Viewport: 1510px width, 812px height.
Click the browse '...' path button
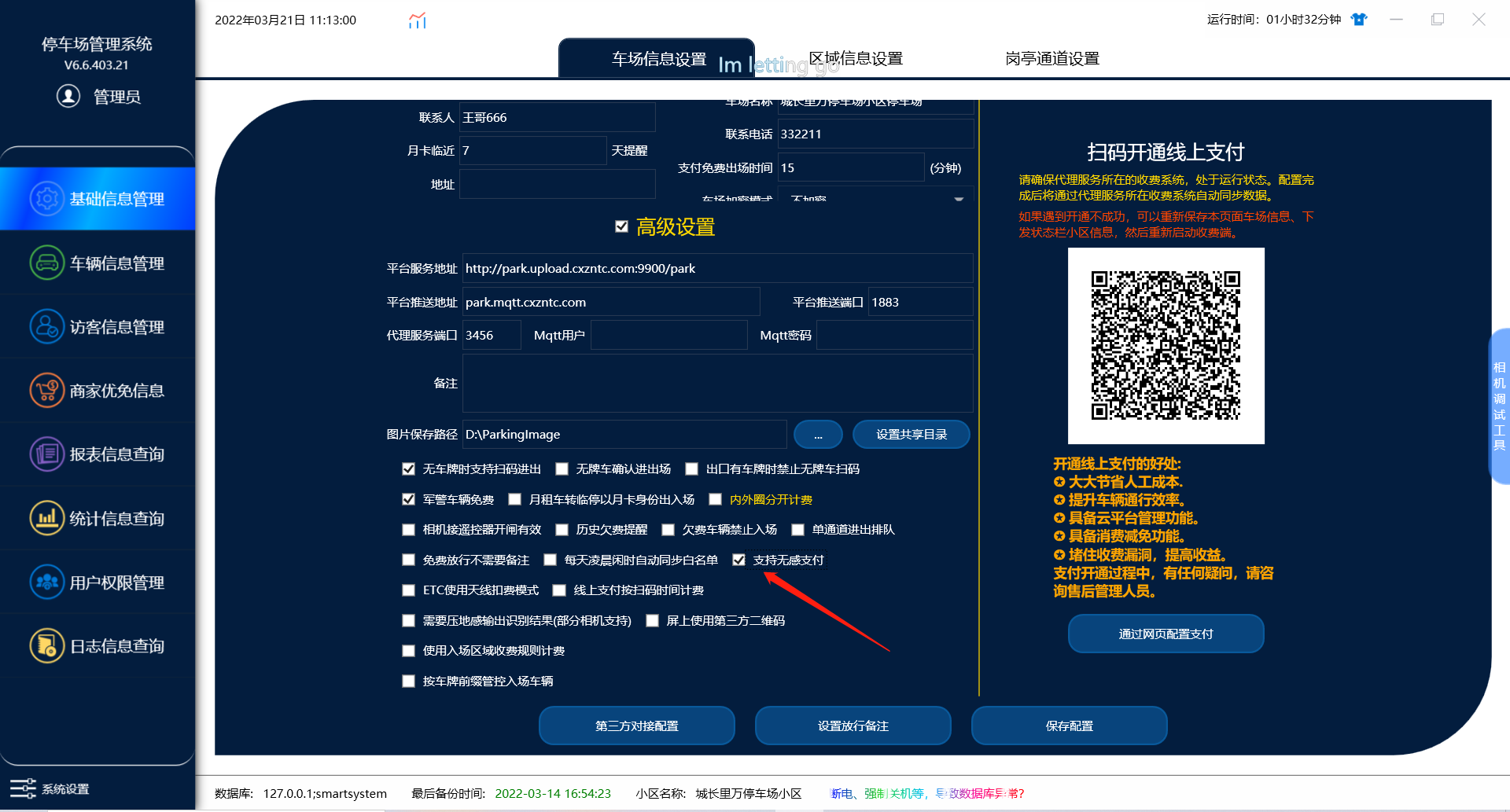tap(818, 434)
